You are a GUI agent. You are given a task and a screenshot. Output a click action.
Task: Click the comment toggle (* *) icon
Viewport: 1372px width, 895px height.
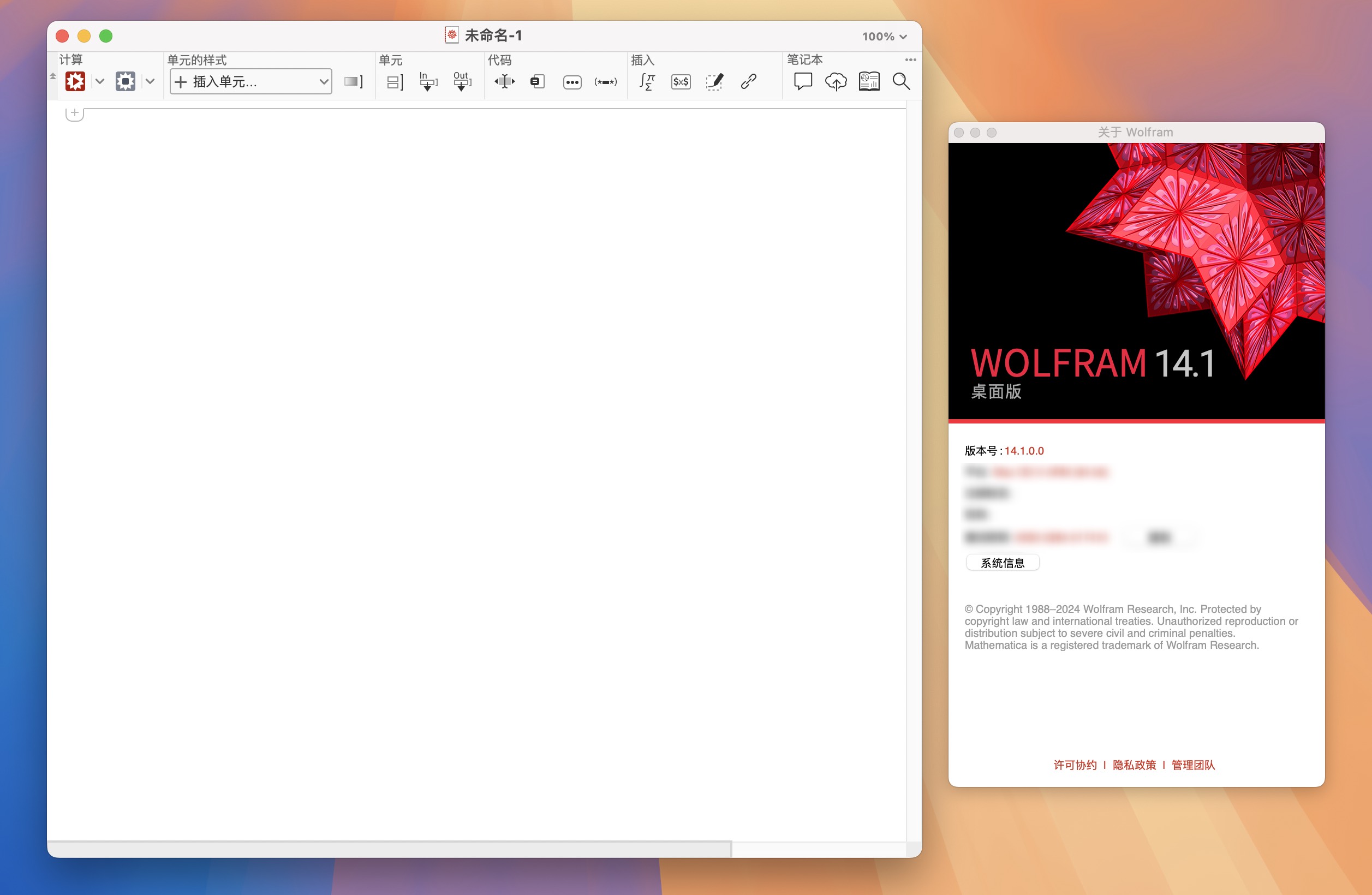point(605,82)
